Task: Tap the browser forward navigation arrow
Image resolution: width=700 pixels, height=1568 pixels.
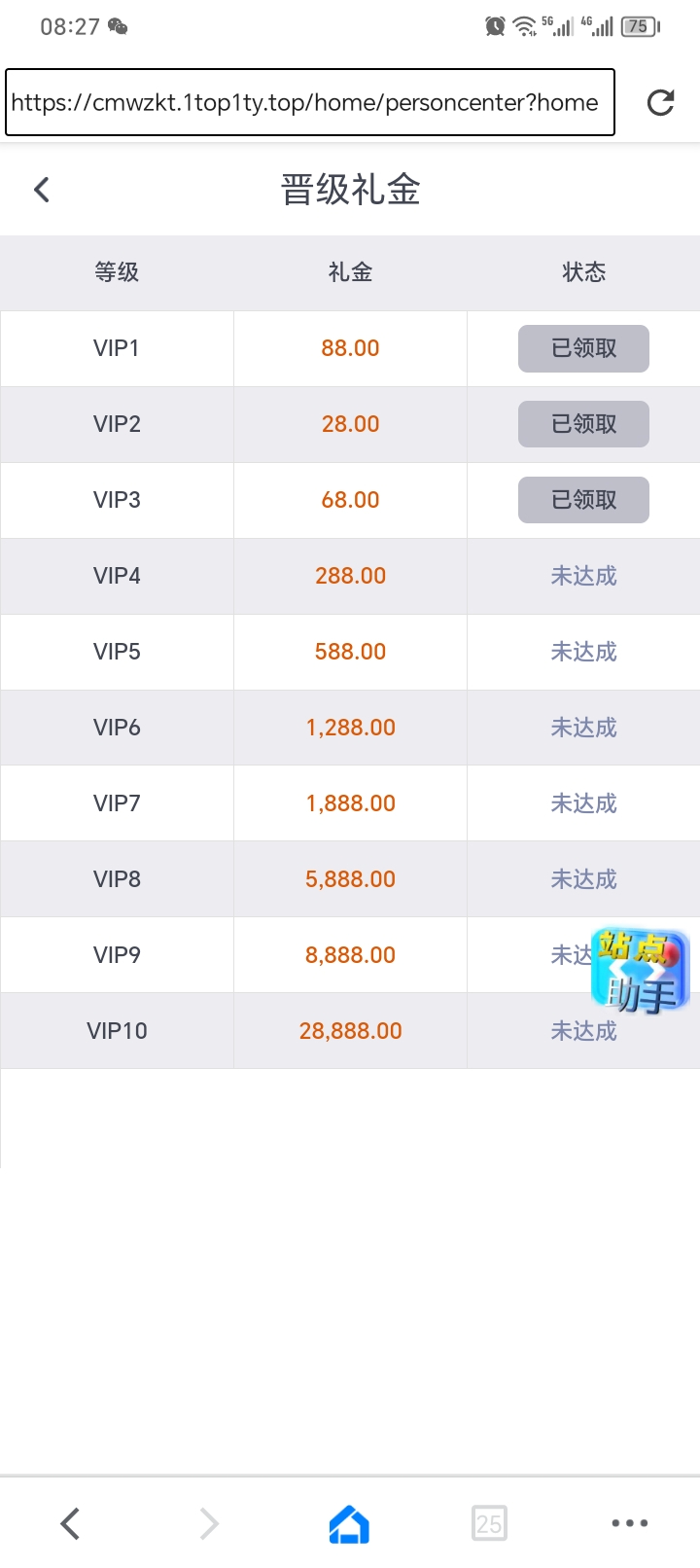Action: click(209, 1523)
